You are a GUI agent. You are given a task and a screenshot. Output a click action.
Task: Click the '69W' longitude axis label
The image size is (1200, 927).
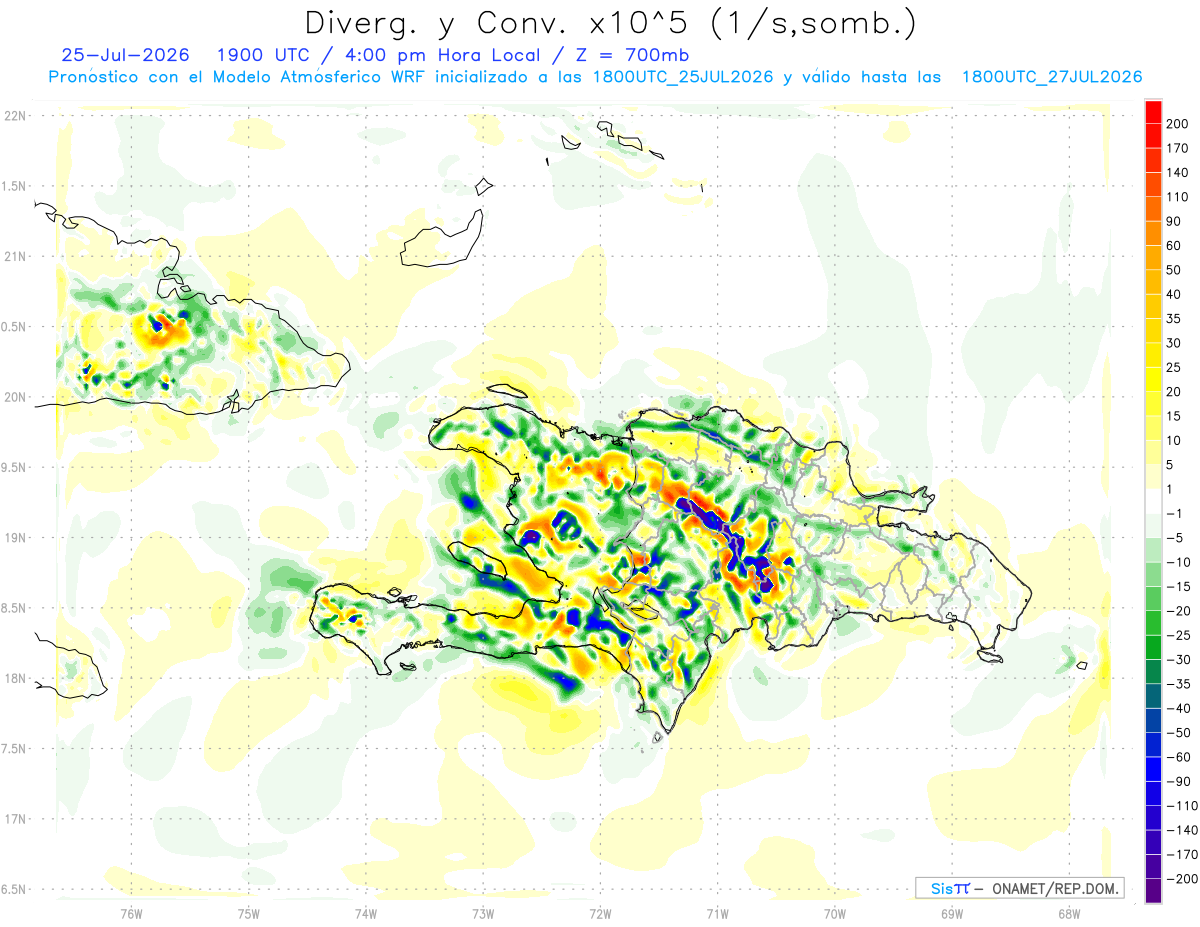point(952,912)
